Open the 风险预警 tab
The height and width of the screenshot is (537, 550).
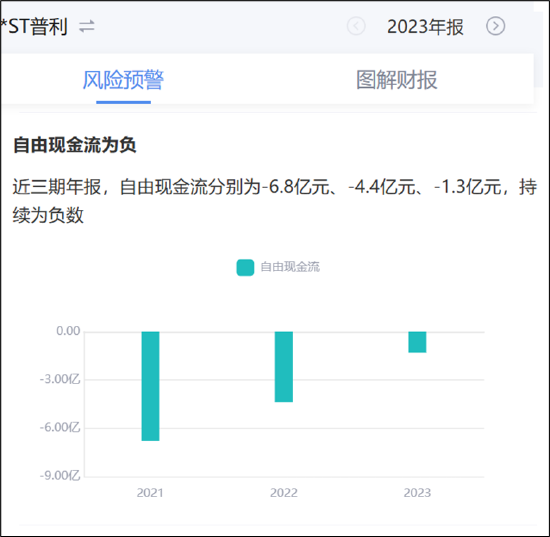(x=123, y=80)
